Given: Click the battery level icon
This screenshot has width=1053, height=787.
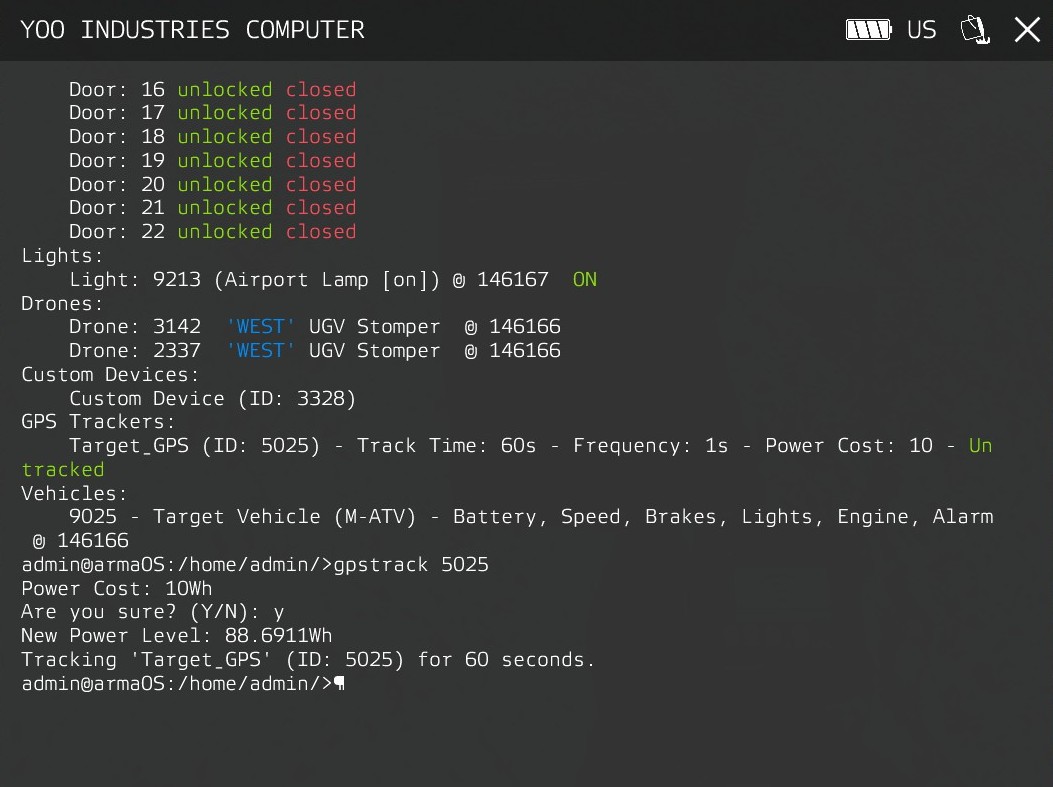Looking at the screenshot, I should pos(868,30).
